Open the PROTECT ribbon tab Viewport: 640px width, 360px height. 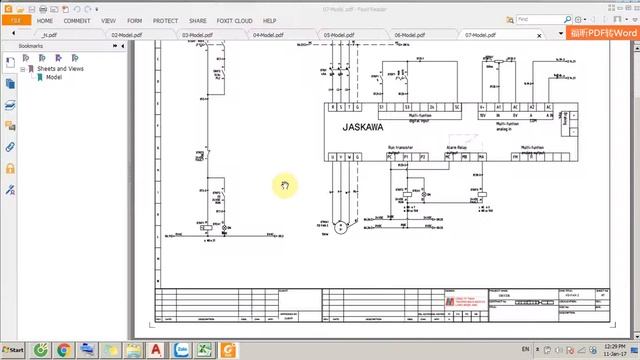pyautogui.click(x=165, y=20)
